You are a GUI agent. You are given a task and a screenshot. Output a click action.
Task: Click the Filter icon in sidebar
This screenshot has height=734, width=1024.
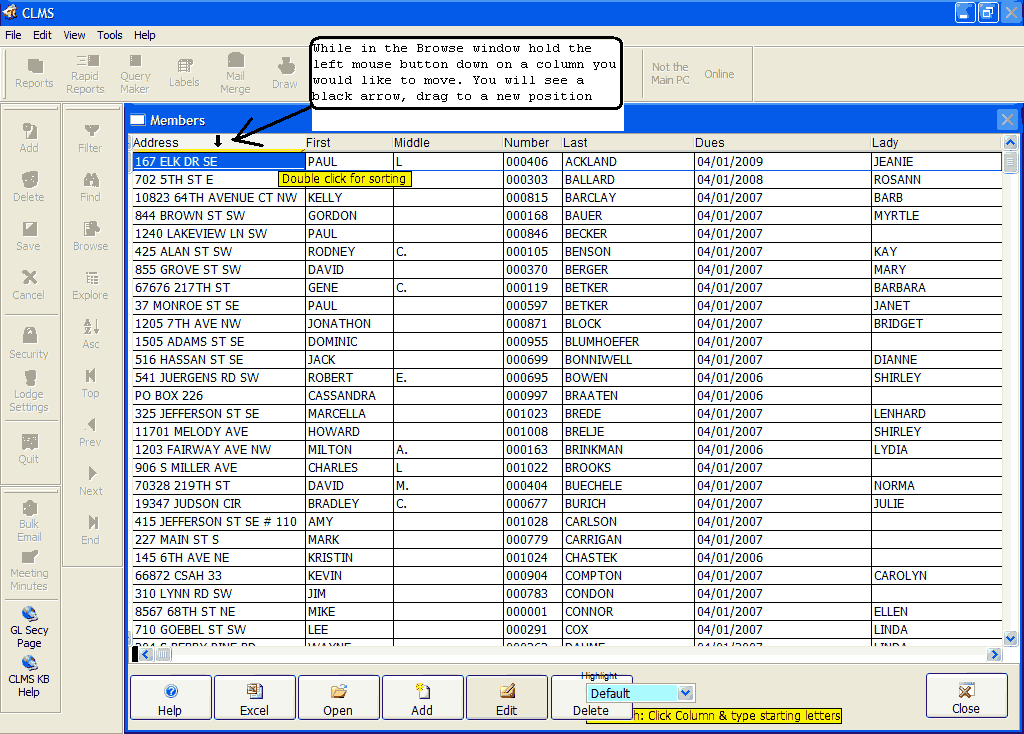pyautogui.click(x=90, y=137)
